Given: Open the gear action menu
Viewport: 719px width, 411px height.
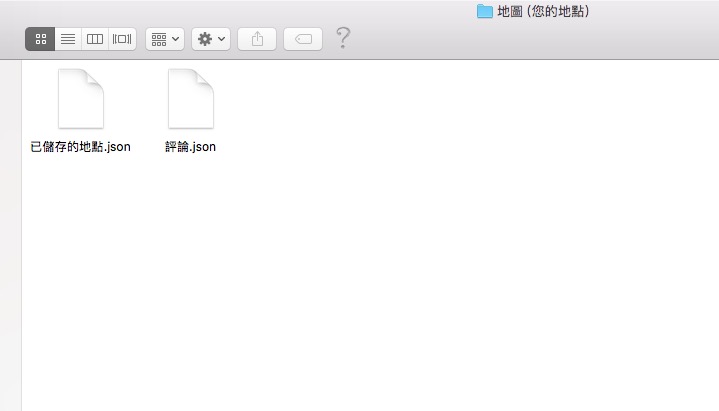Looking at the screenshot, I should tap(211, 39).
